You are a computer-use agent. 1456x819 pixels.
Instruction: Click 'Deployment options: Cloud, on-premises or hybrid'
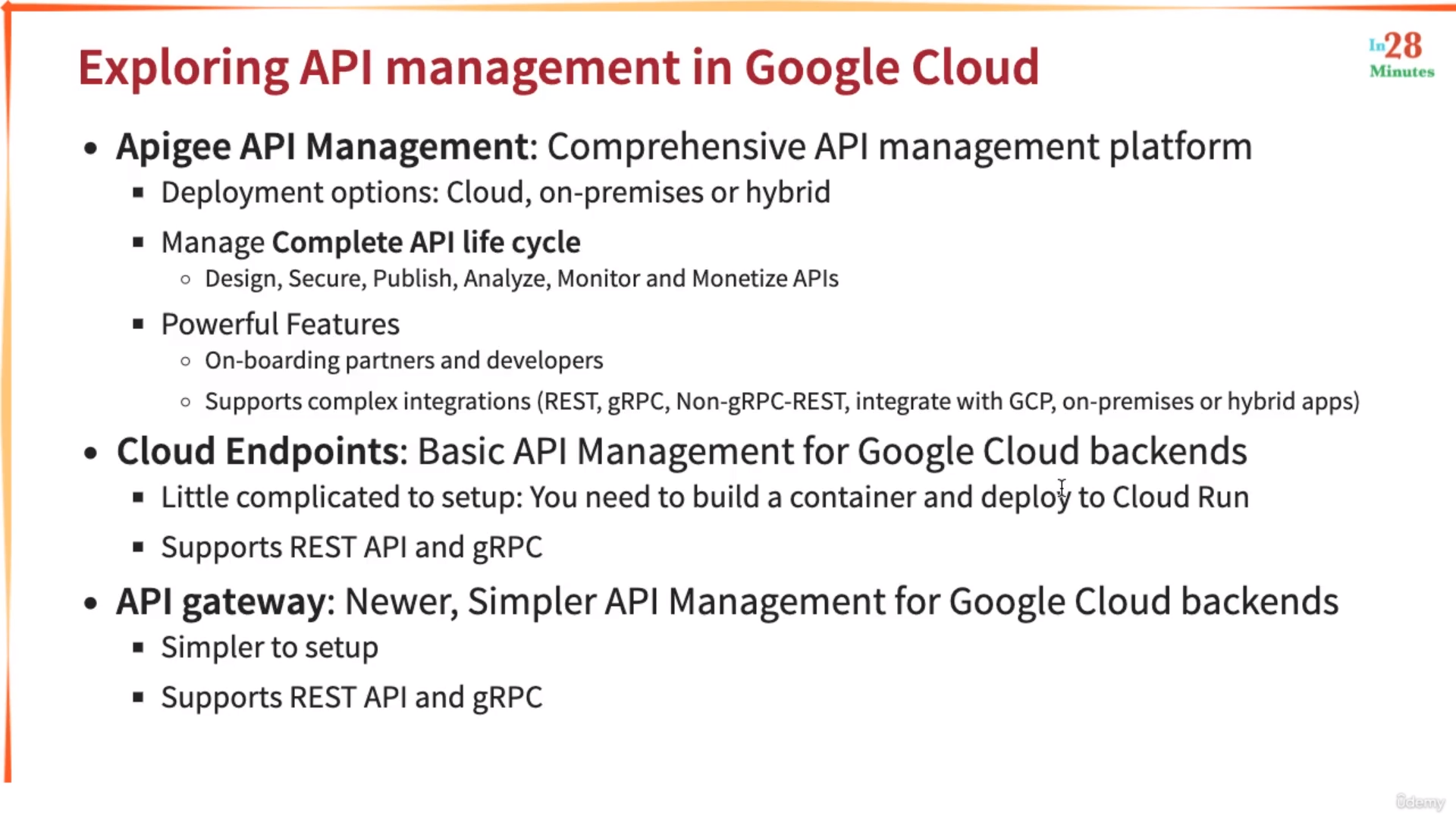click(496, 193)
